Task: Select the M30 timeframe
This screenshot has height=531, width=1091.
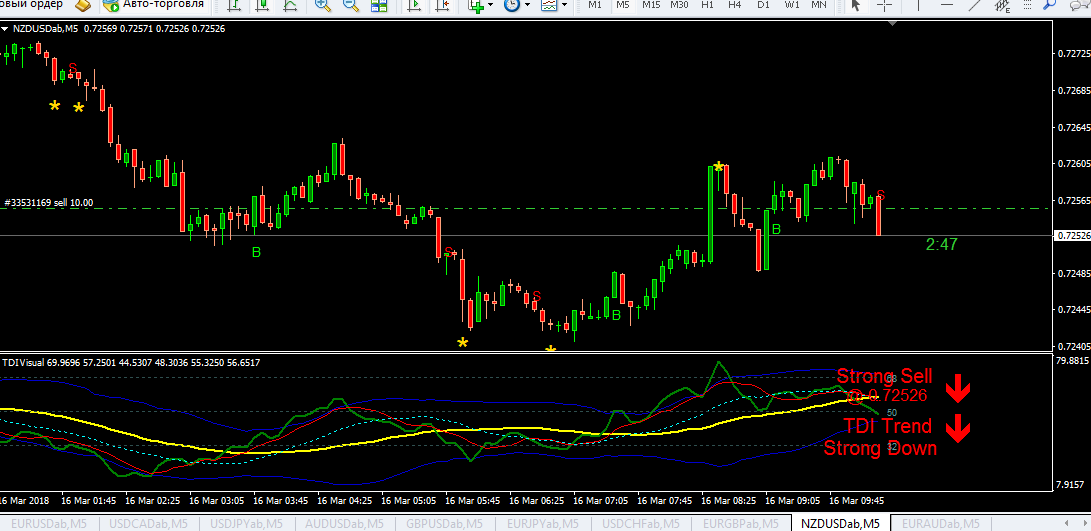Action: click(x=679, y=5)
